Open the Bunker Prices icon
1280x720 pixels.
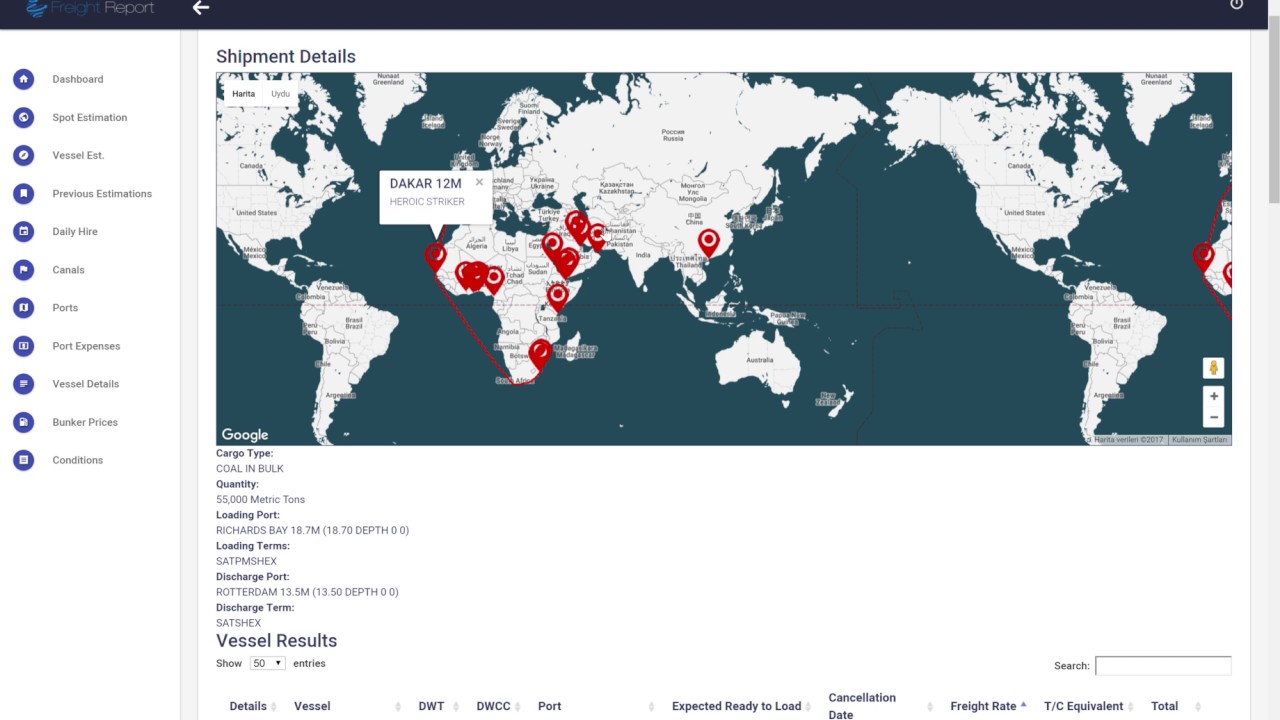(23, 422)
